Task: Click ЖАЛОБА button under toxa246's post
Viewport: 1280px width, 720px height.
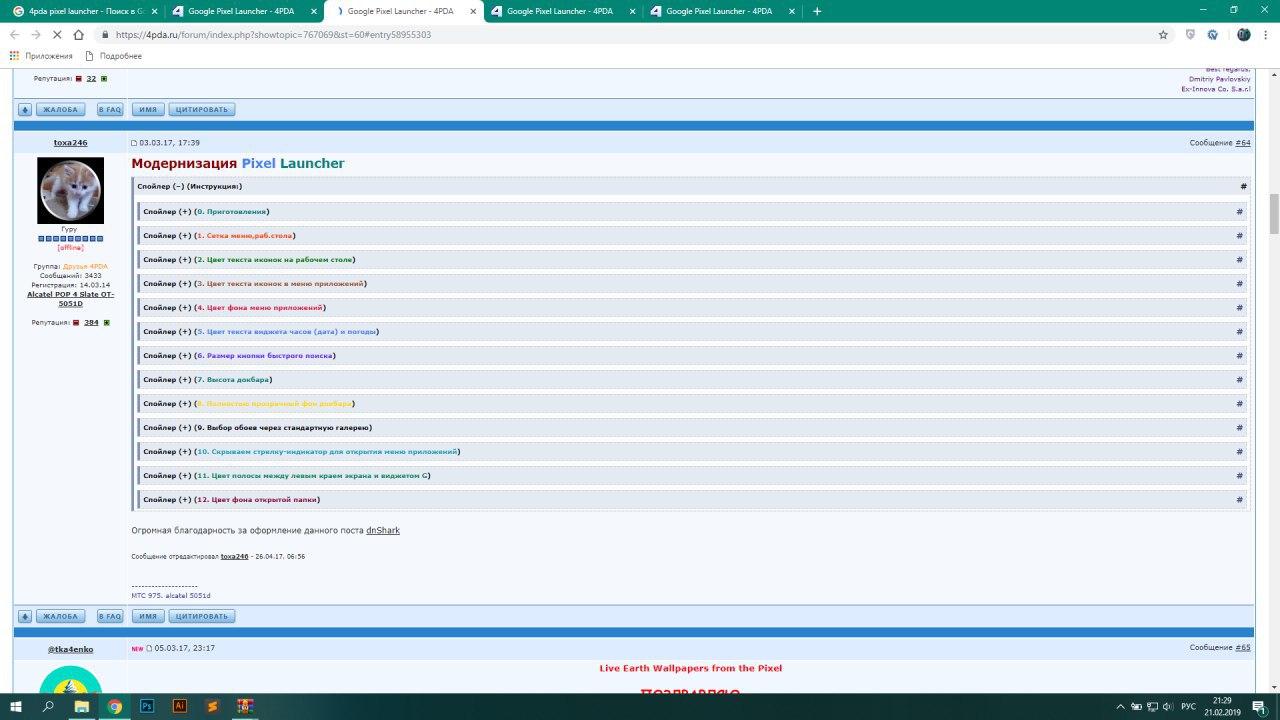Action: pos(62,617)
